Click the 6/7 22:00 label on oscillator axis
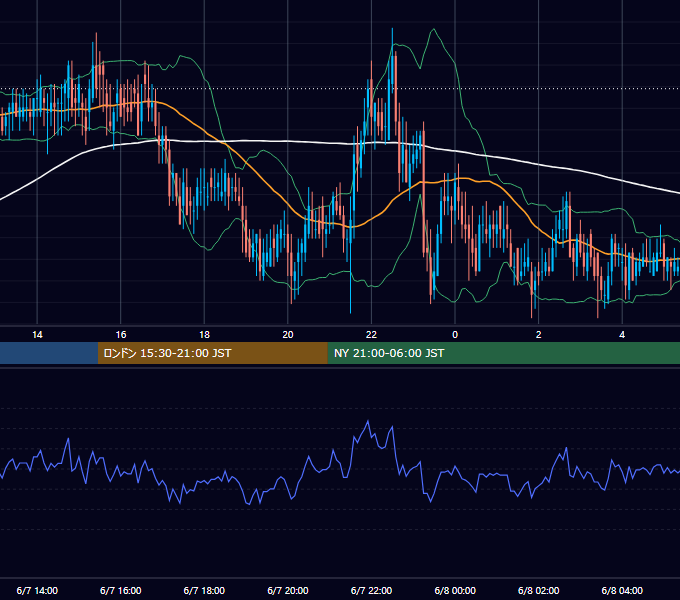 point(371,590)
